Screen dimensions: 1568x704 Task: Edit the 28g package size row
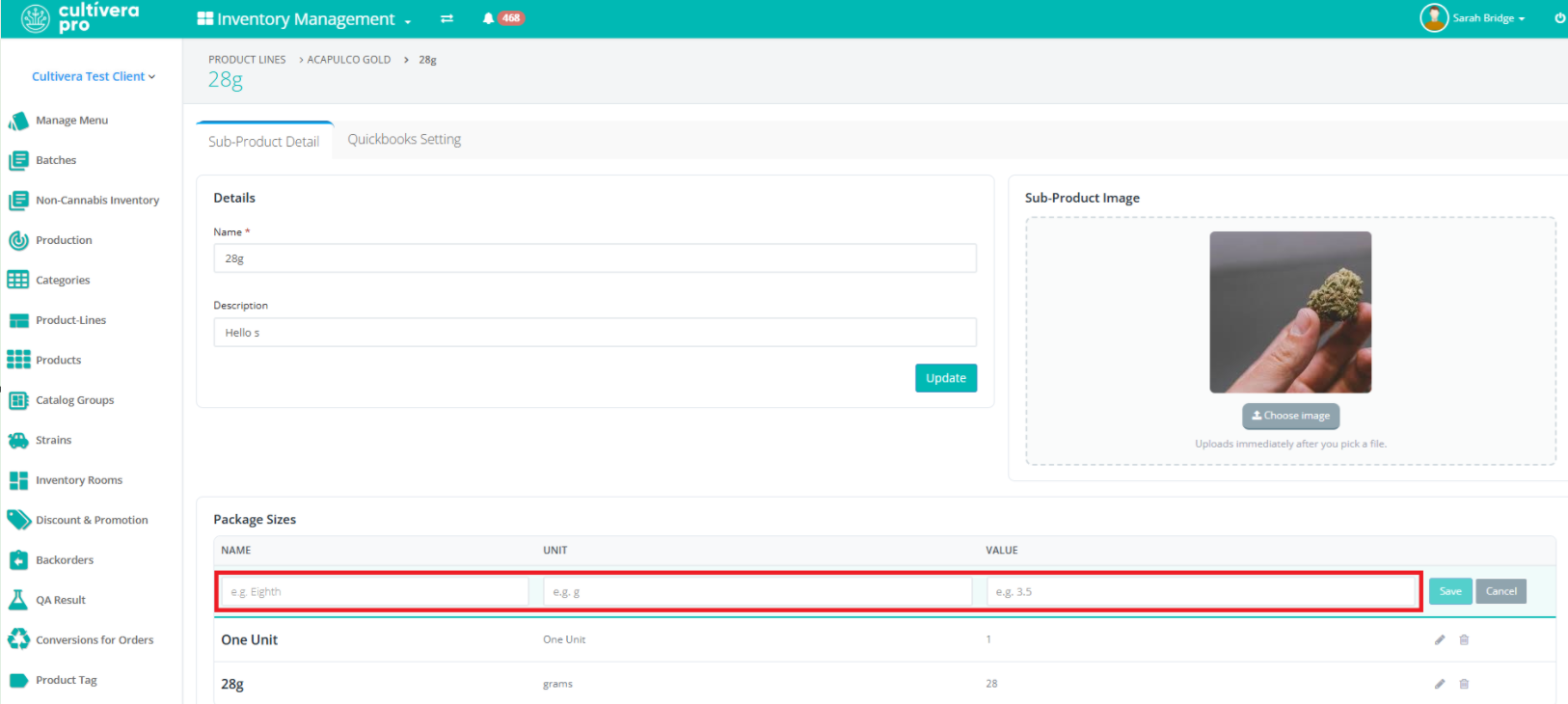1440,684
